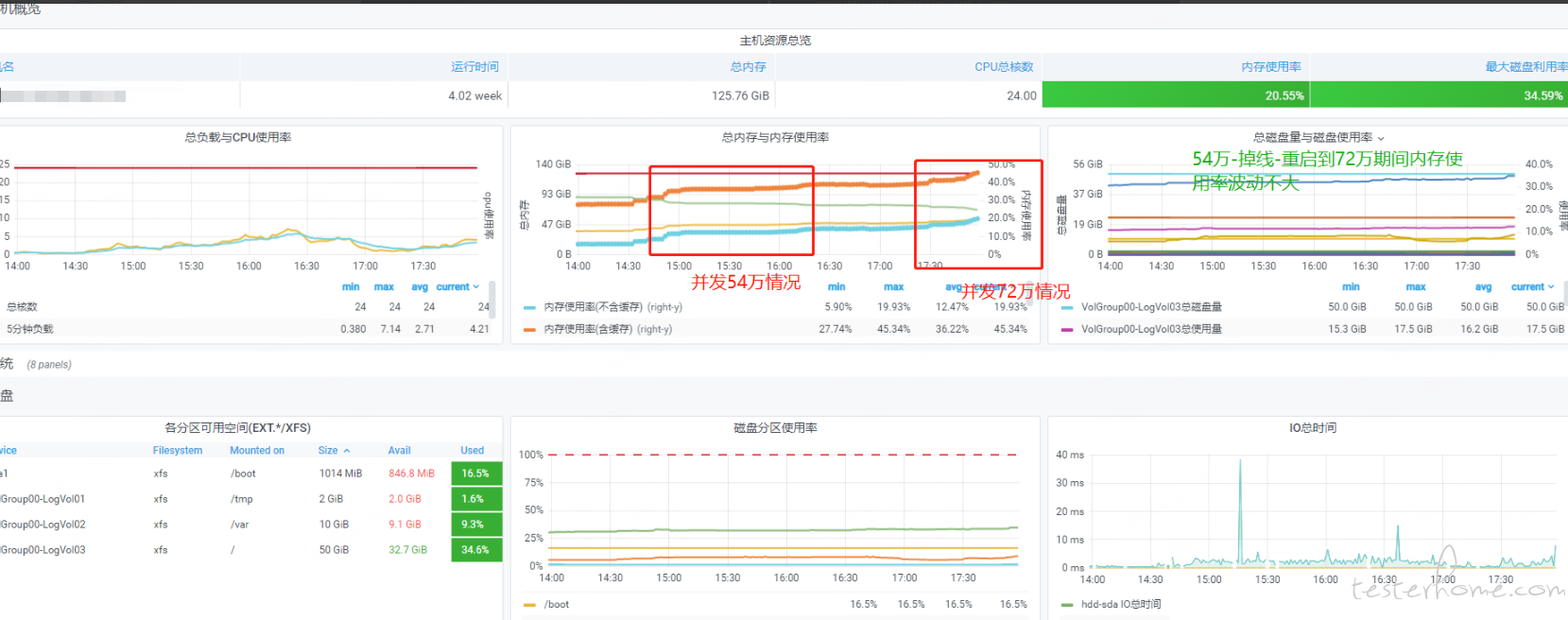The image size is (1568, 620).
Task: Click the green 1.6% used cell
Action: click(476, 499)
